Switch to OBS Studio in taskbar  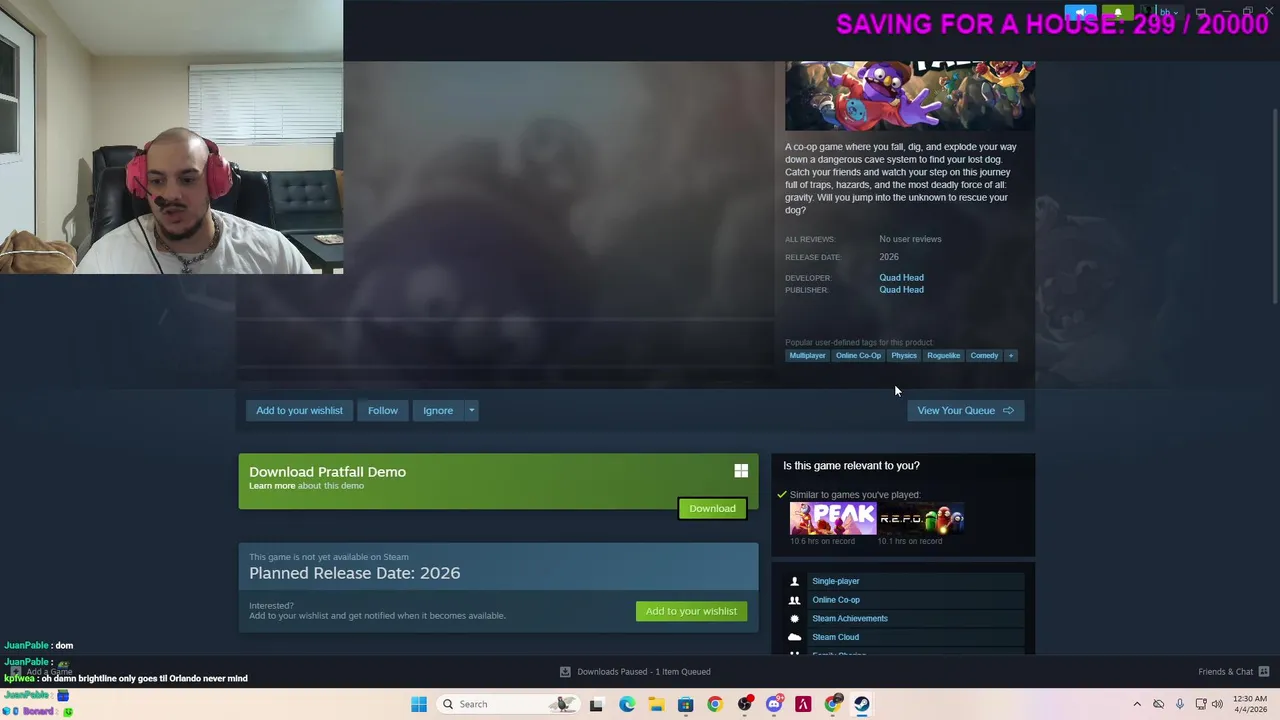coord(744,704)
